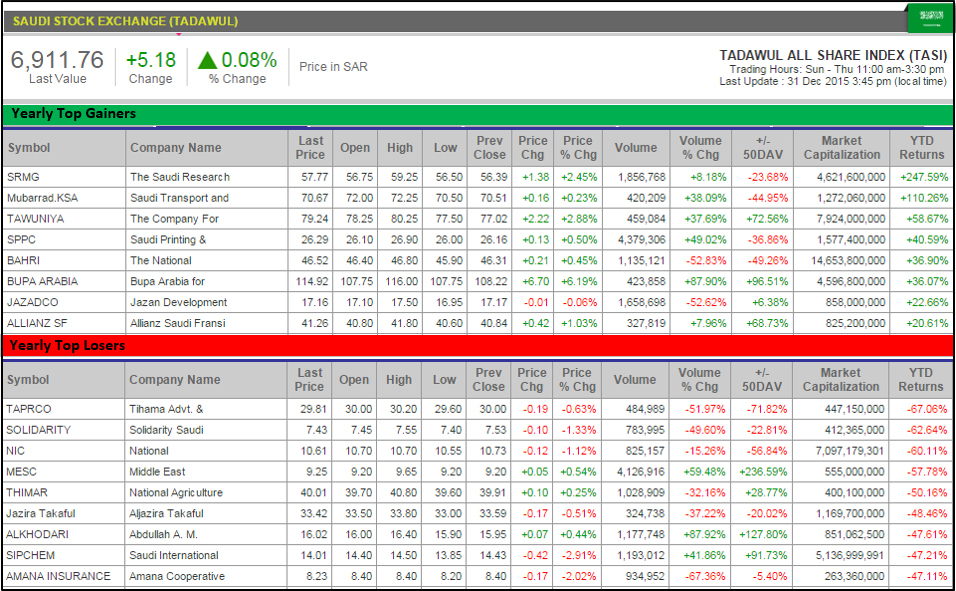Click the green up-arrow triangle beside 0.08%
The height and width of the screenshot is (591, 956).
pyautogui.click(x=207, y=60)
